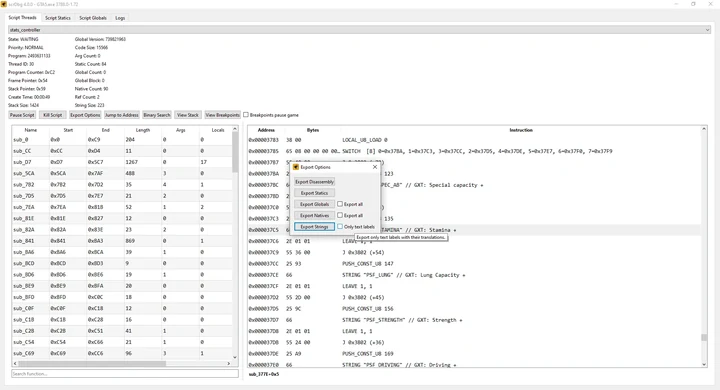Click Export Disassembly in the dialog
Screen dimensions: 720x390
click(x=315, y=182)
